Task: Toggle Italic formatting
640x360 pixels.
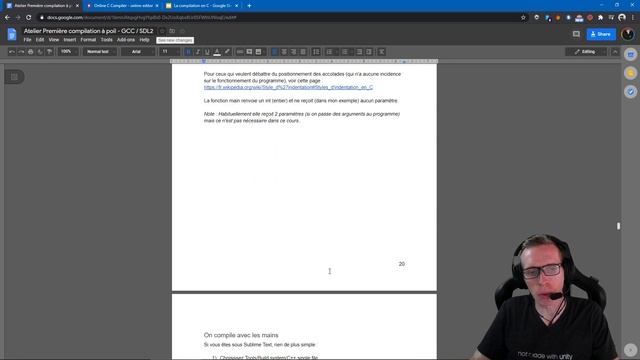Action: point(198,52)
